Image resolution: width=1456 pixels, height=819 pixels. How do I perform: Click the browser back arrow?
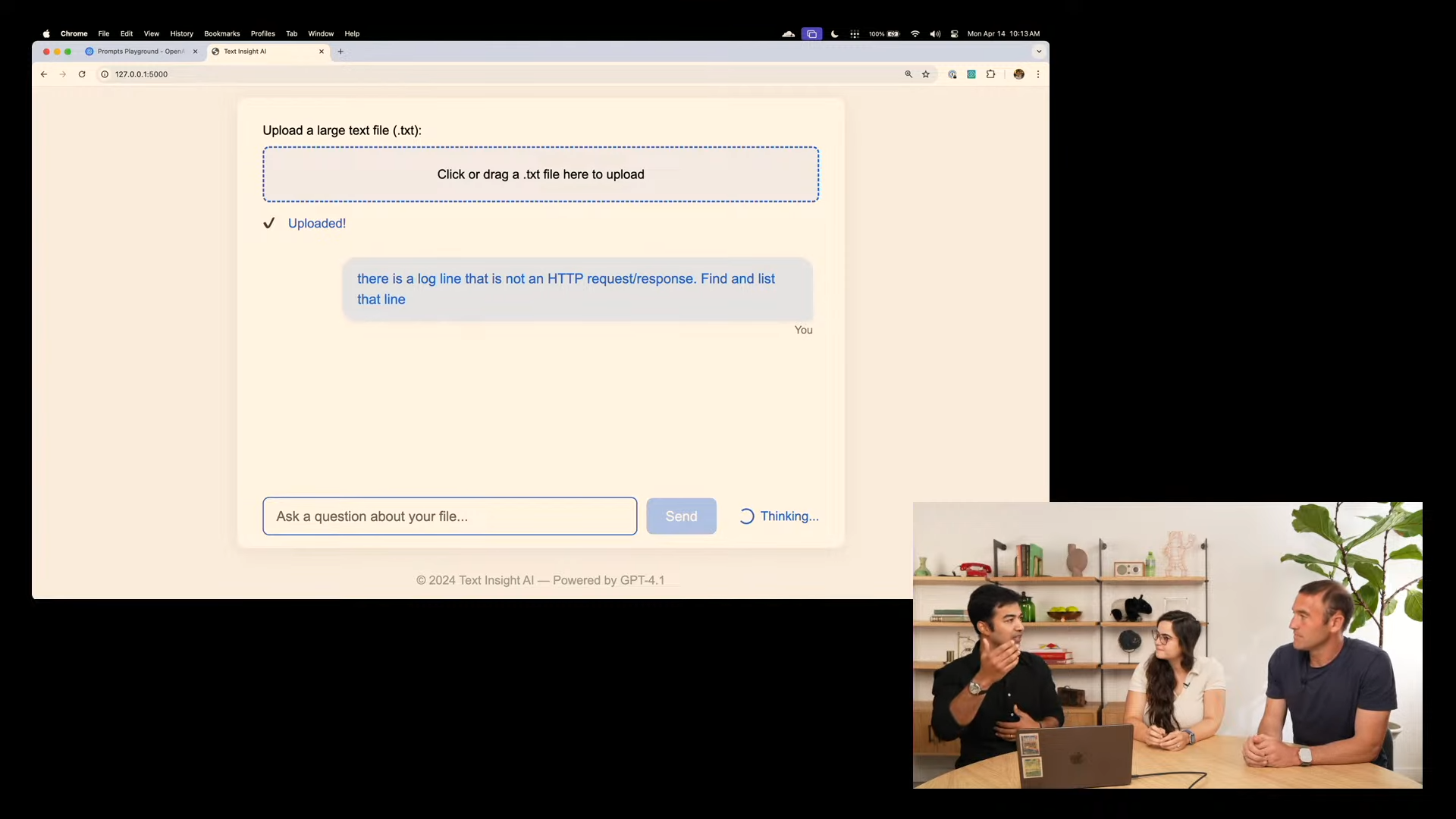pyautogui.click(x=44, y=74)
